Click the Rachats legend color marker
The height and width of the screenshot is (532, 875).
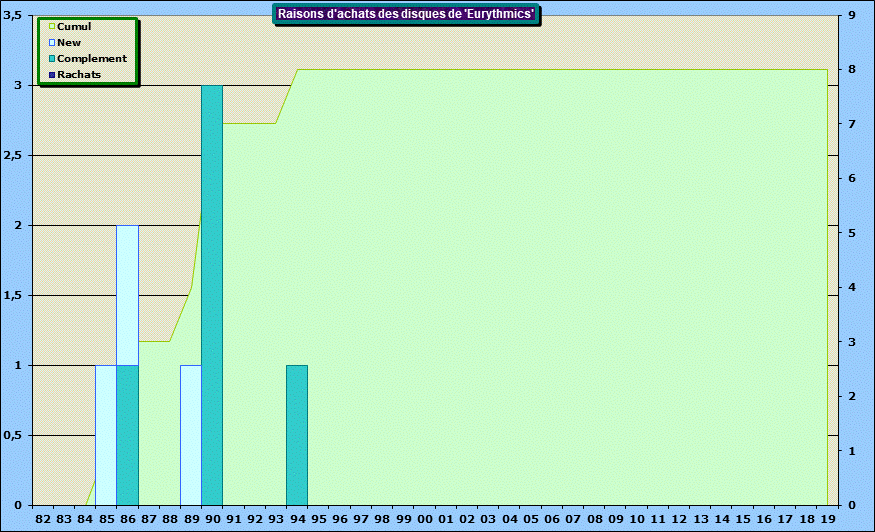point(52,75)
